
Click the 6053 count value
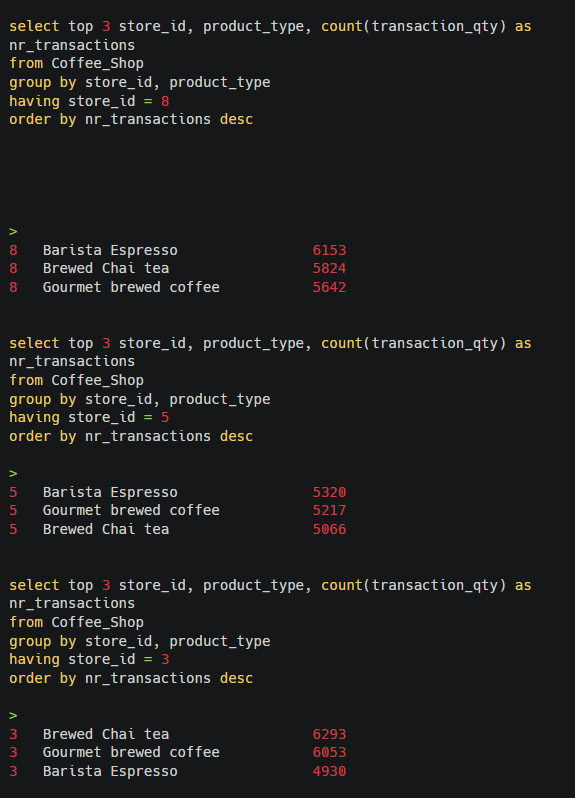[329, 752]
